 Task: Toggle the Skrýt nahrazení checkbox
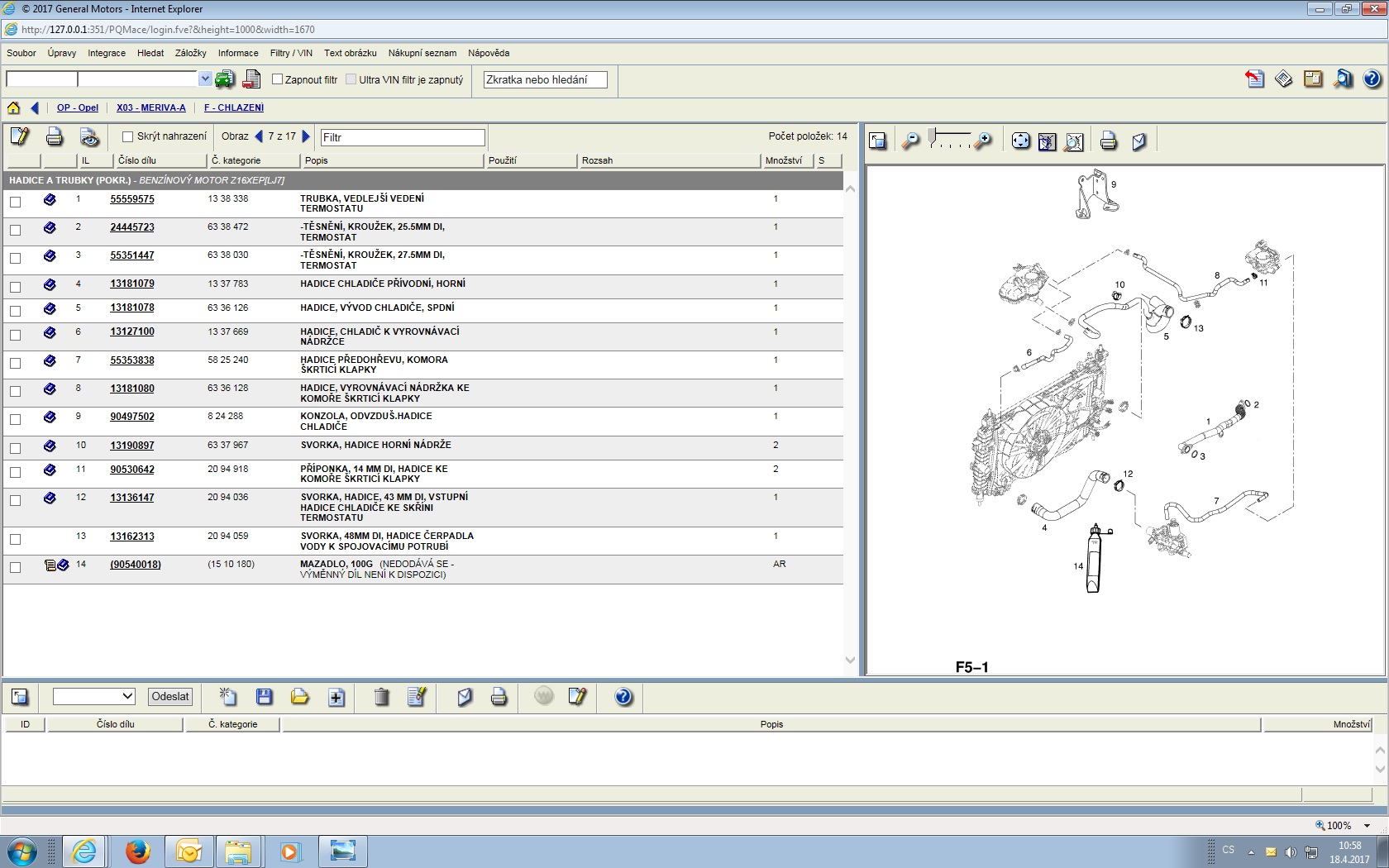pos(127,136)
